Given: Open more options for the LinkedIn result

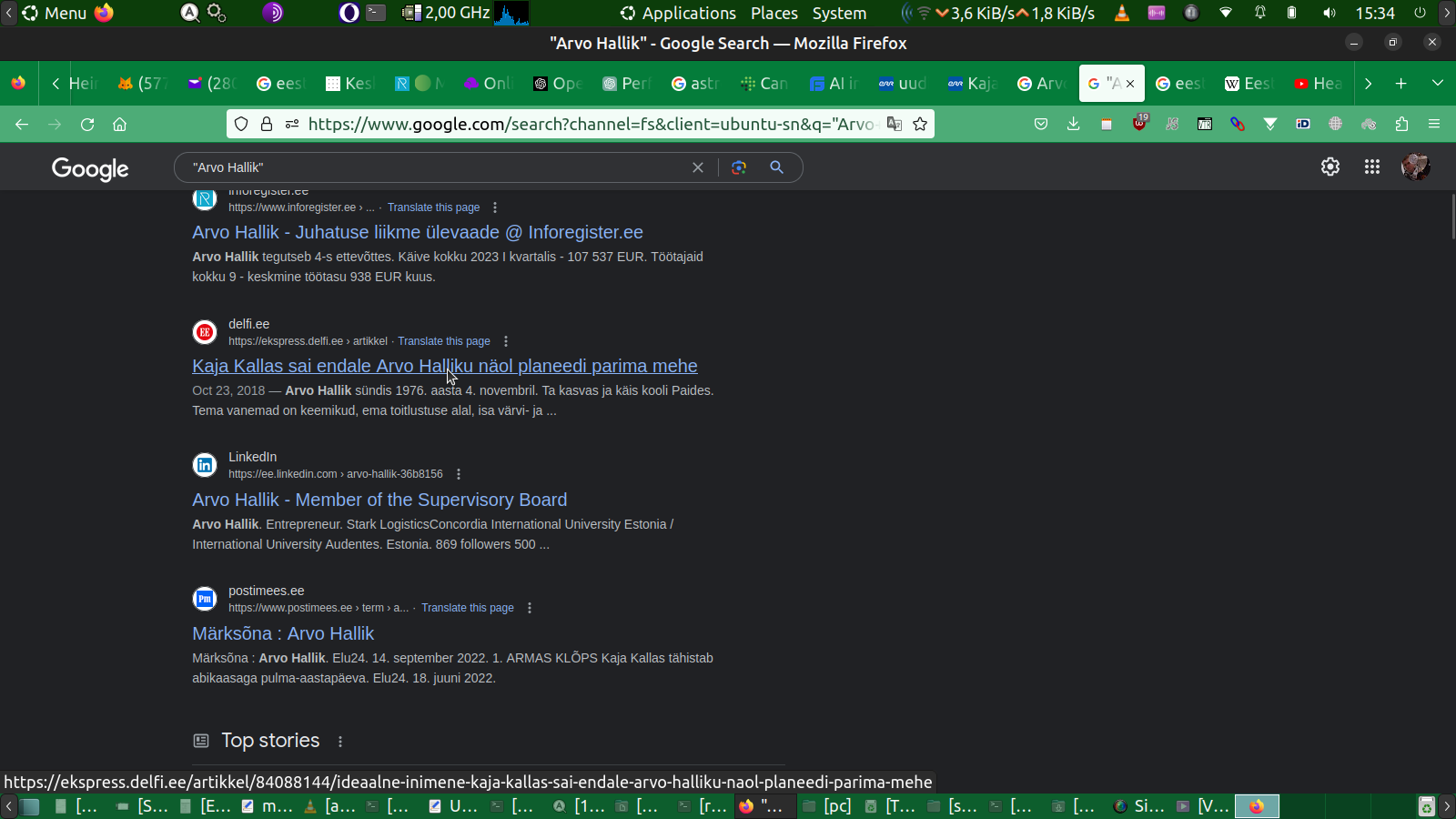Looking at the screenshot, I should point(459,474).
